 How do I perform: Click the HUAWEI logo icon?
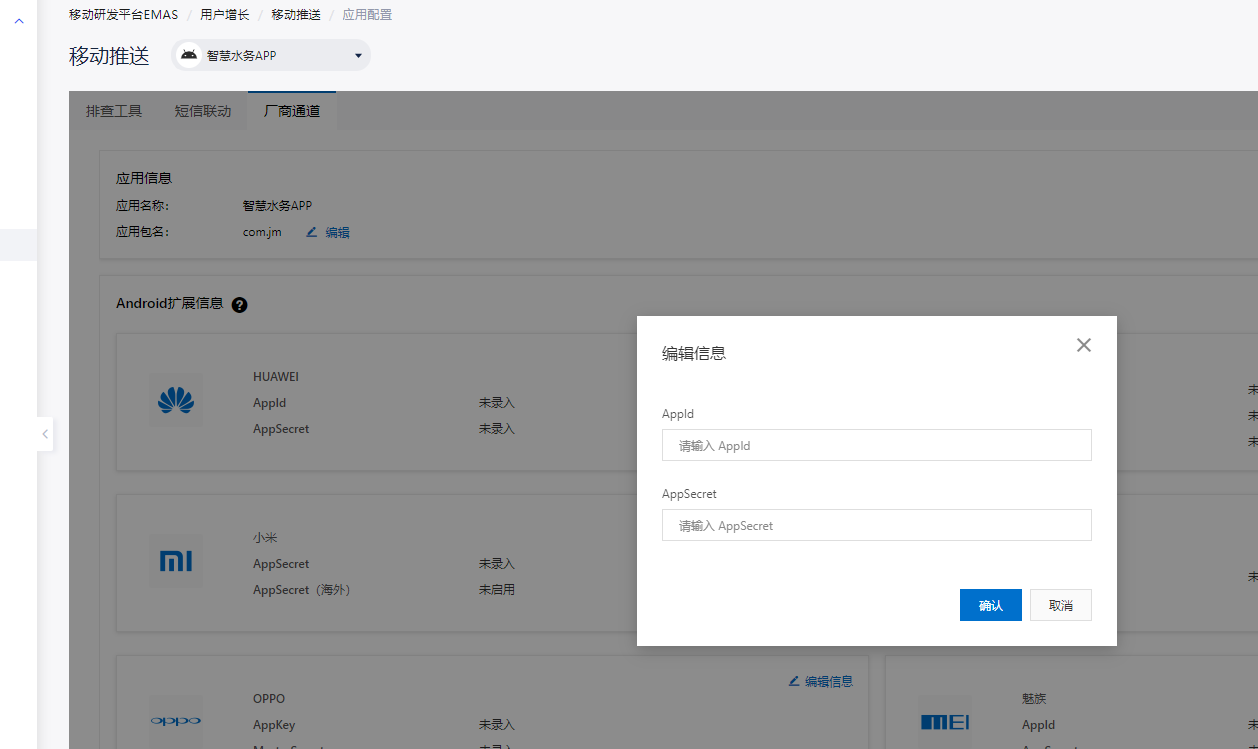(x=176, y=401)
